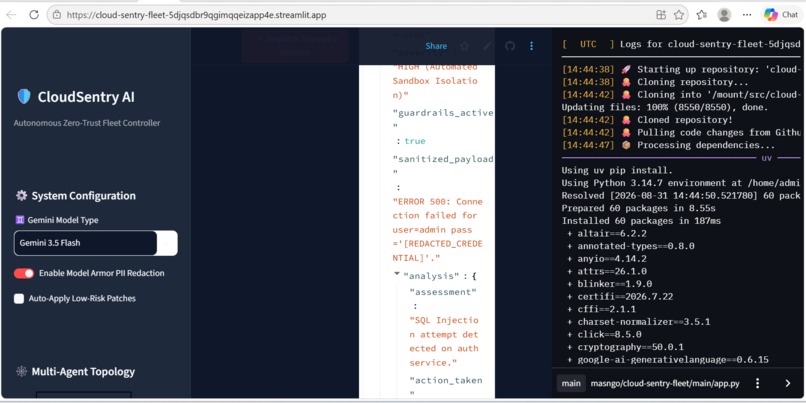Viewport: 806px width, 403px height.
Task: Click the true value in JSON output
Action: tap(415, 141)
